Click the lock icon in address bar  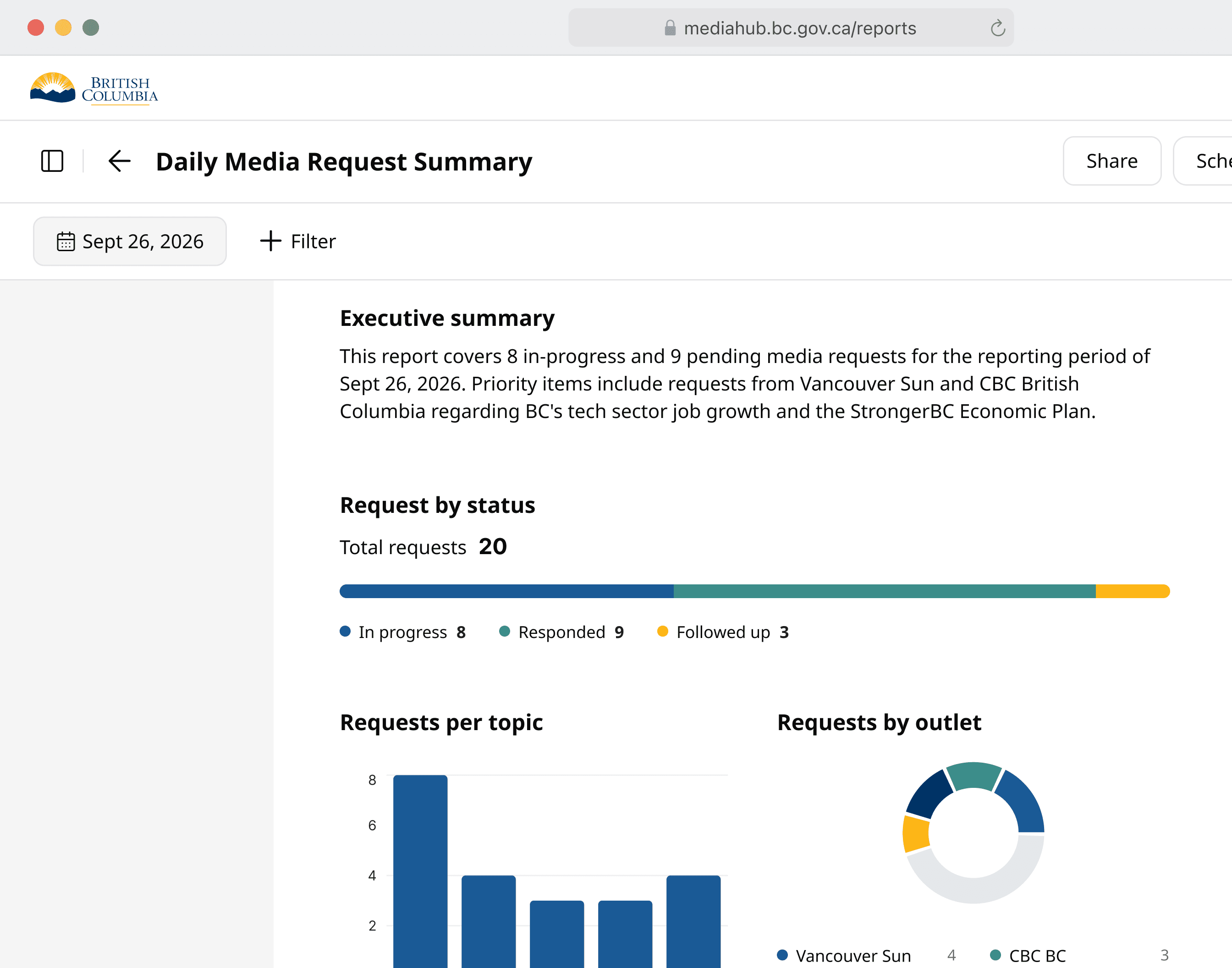670,28
